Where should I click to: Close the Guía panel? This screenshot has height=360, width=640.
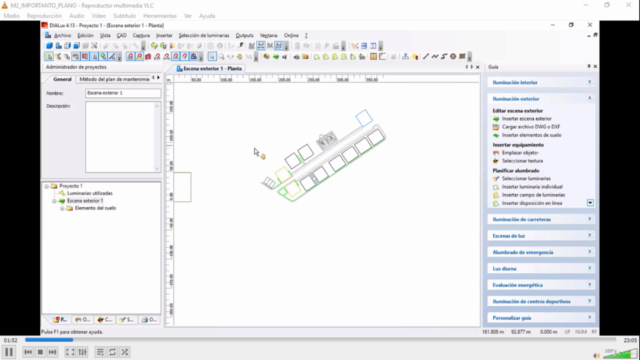pyautogui.click(x=595, y=67)
